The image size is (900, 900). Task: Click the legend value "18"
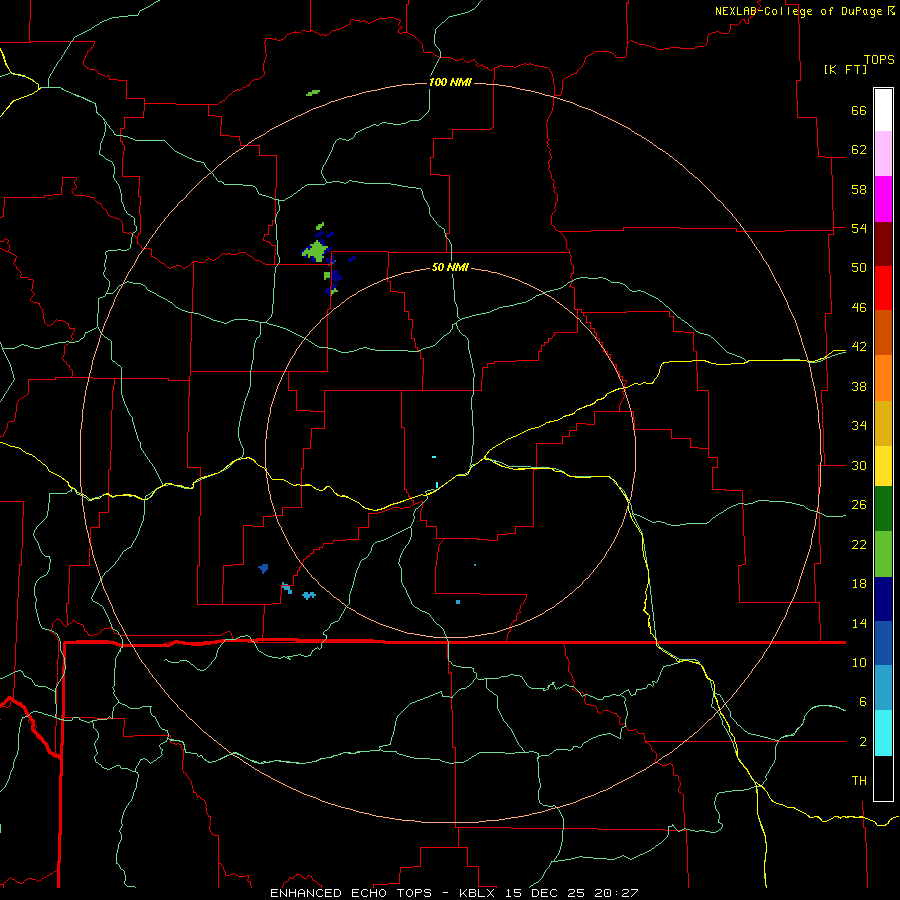point(859,584)
